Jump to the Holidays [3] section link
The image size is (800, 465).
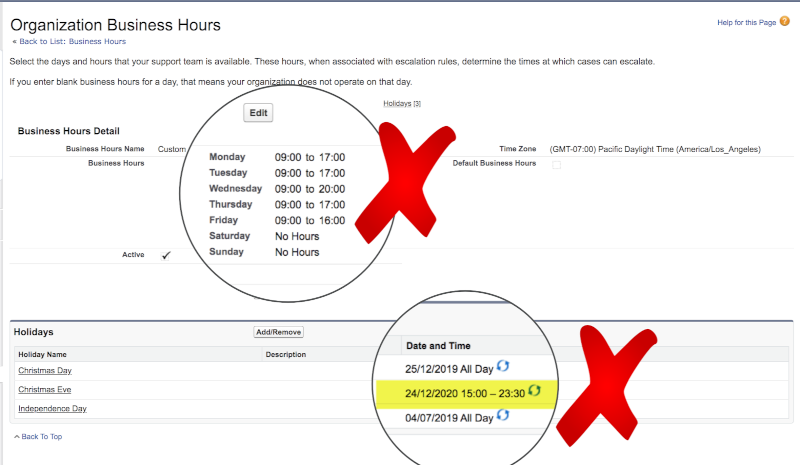tap(401, 104)
